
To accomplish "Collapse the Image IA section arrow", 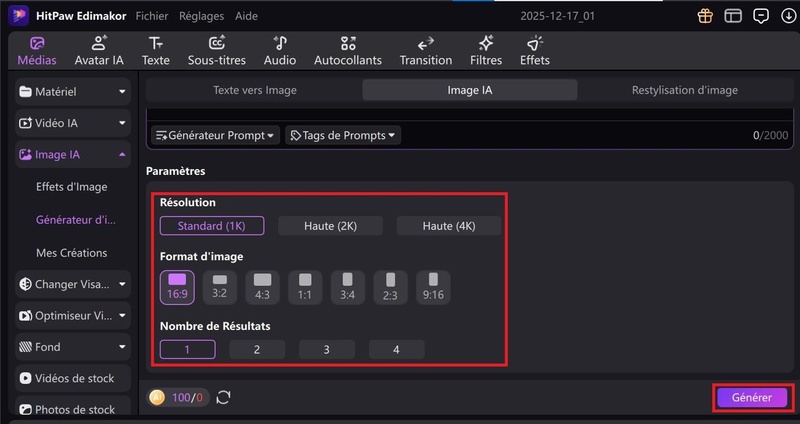I will pos(122,155).
